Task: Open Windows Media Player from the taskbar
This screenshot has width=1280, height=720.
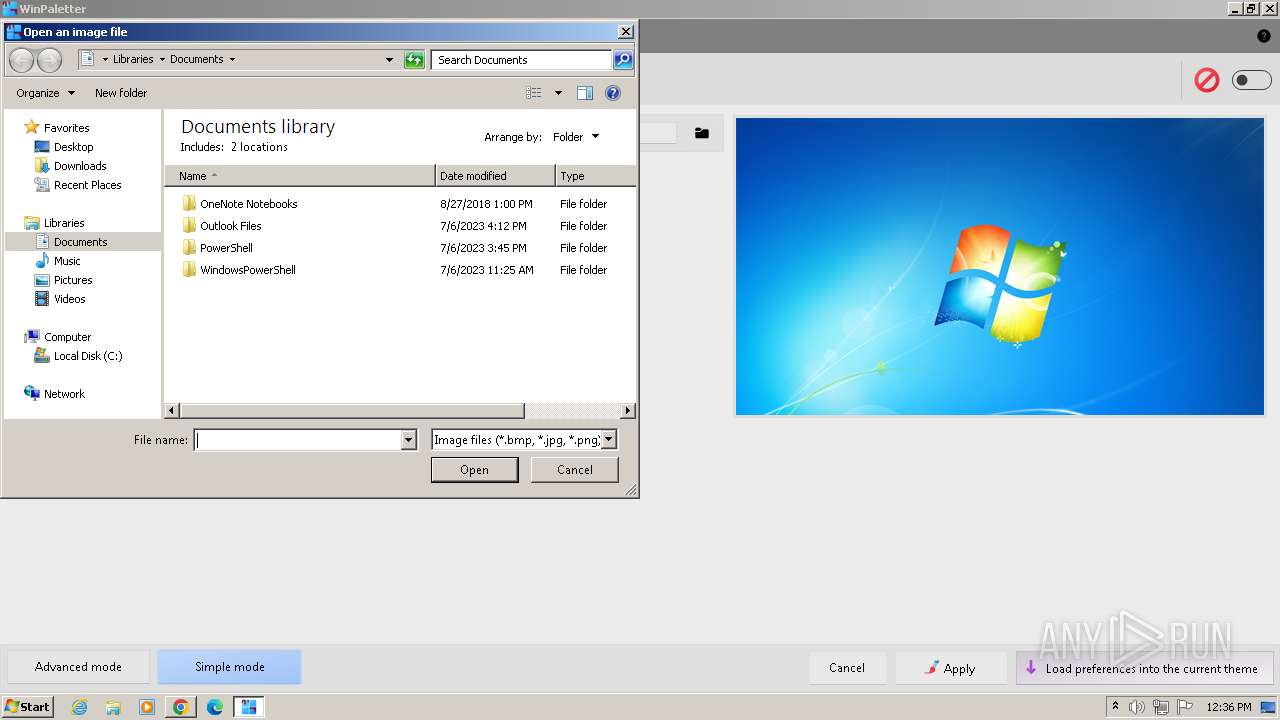Action: (x=147, y=707)
